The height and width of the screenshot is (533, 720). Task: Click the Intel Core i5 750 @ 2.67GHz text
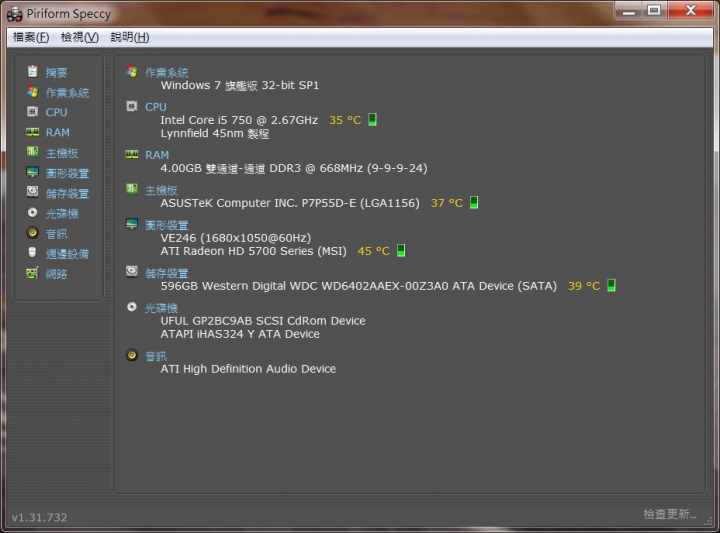(239, 120)
